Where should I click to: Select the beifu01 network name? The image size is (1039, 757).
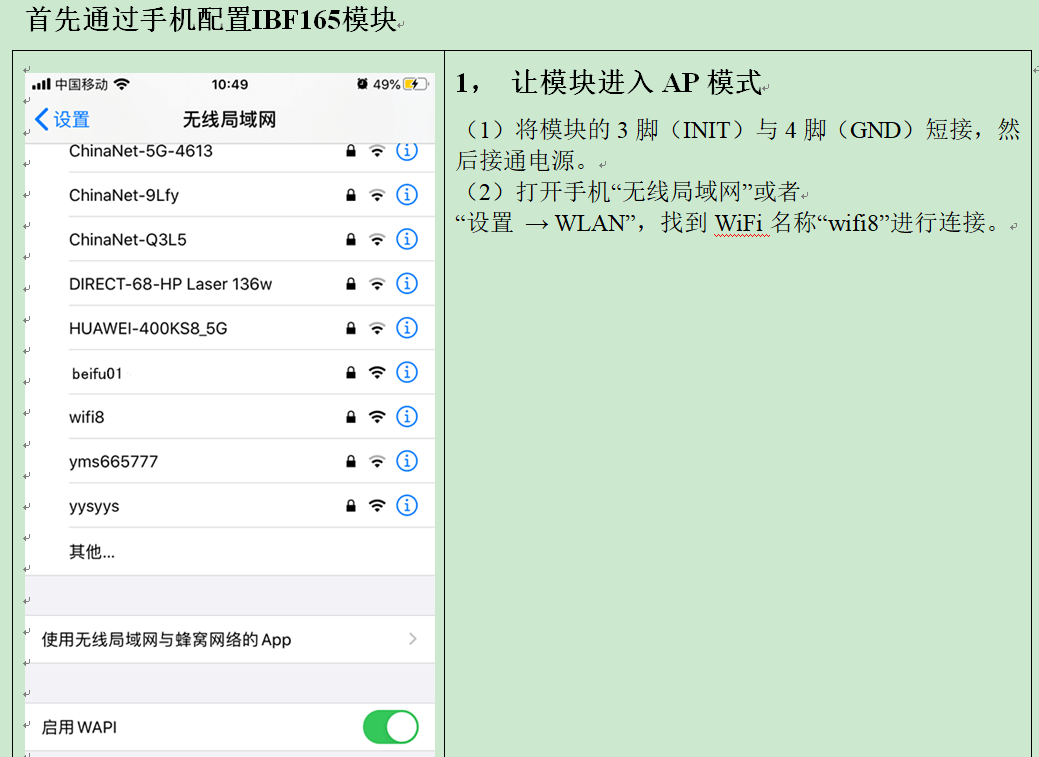click(97, 374)
